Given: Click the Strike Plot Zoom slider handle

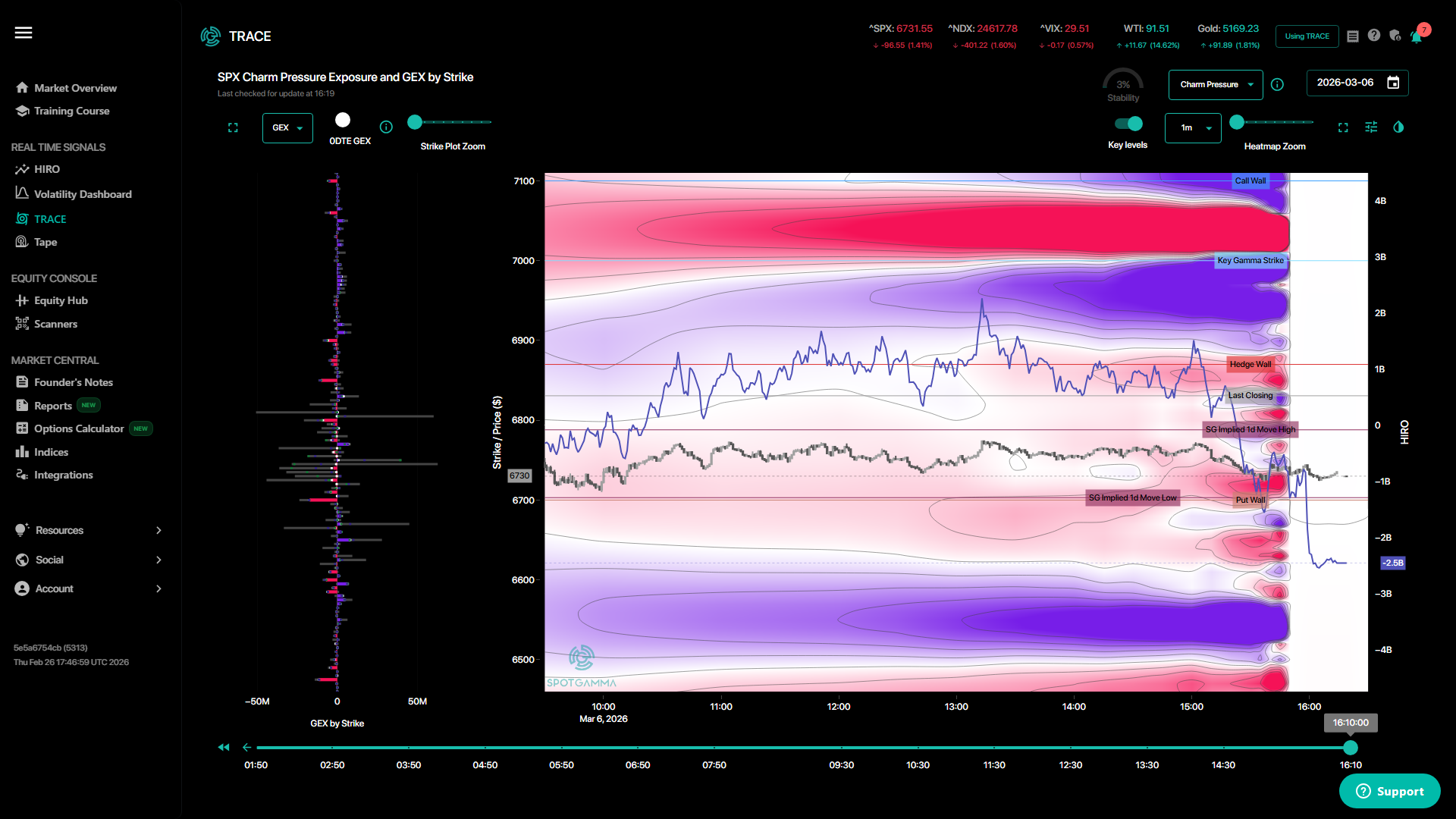Looking at the screenshot, I should 415,122.
